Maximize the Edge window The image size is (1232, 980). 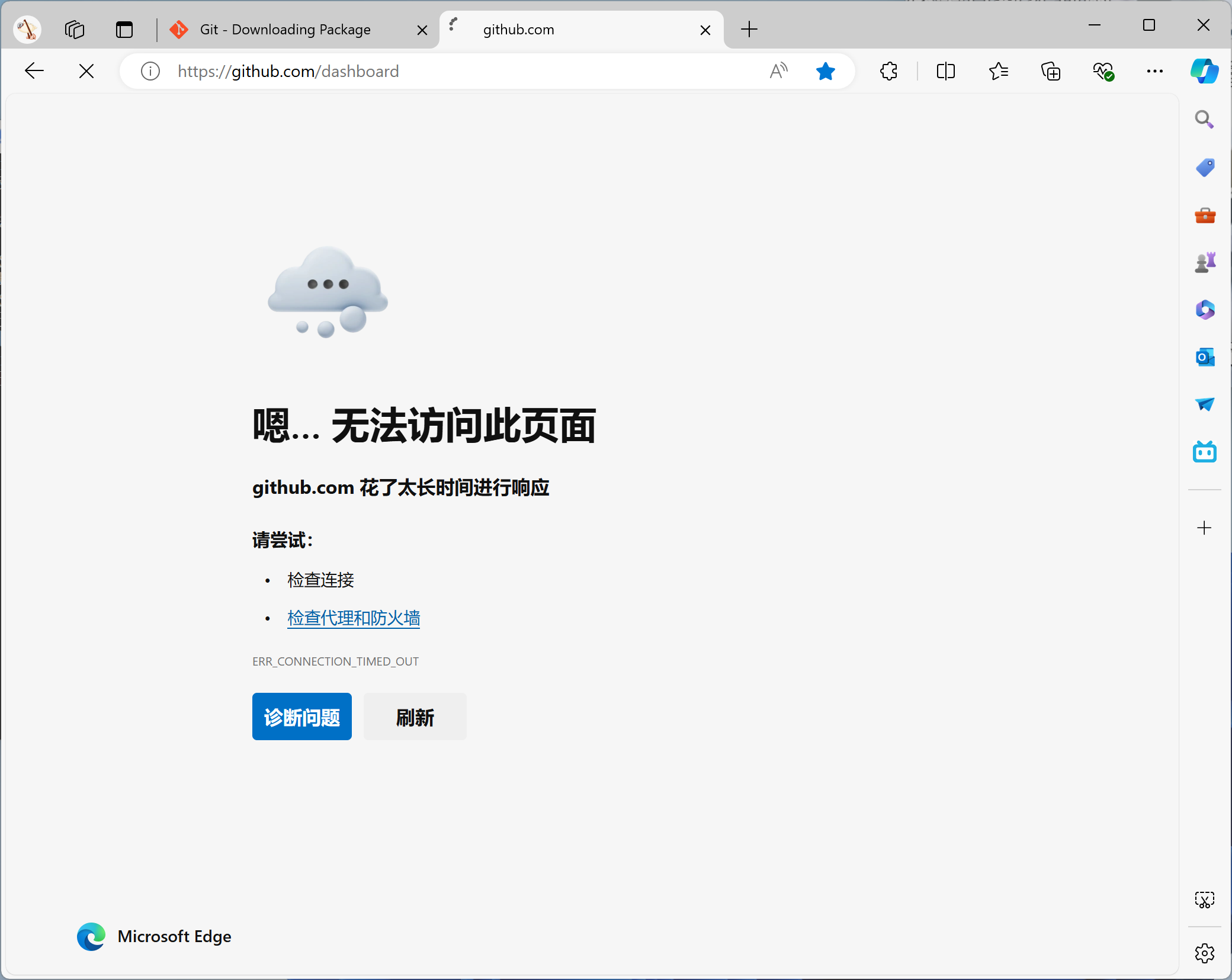pyautogui.click(x=1149, y=25)
